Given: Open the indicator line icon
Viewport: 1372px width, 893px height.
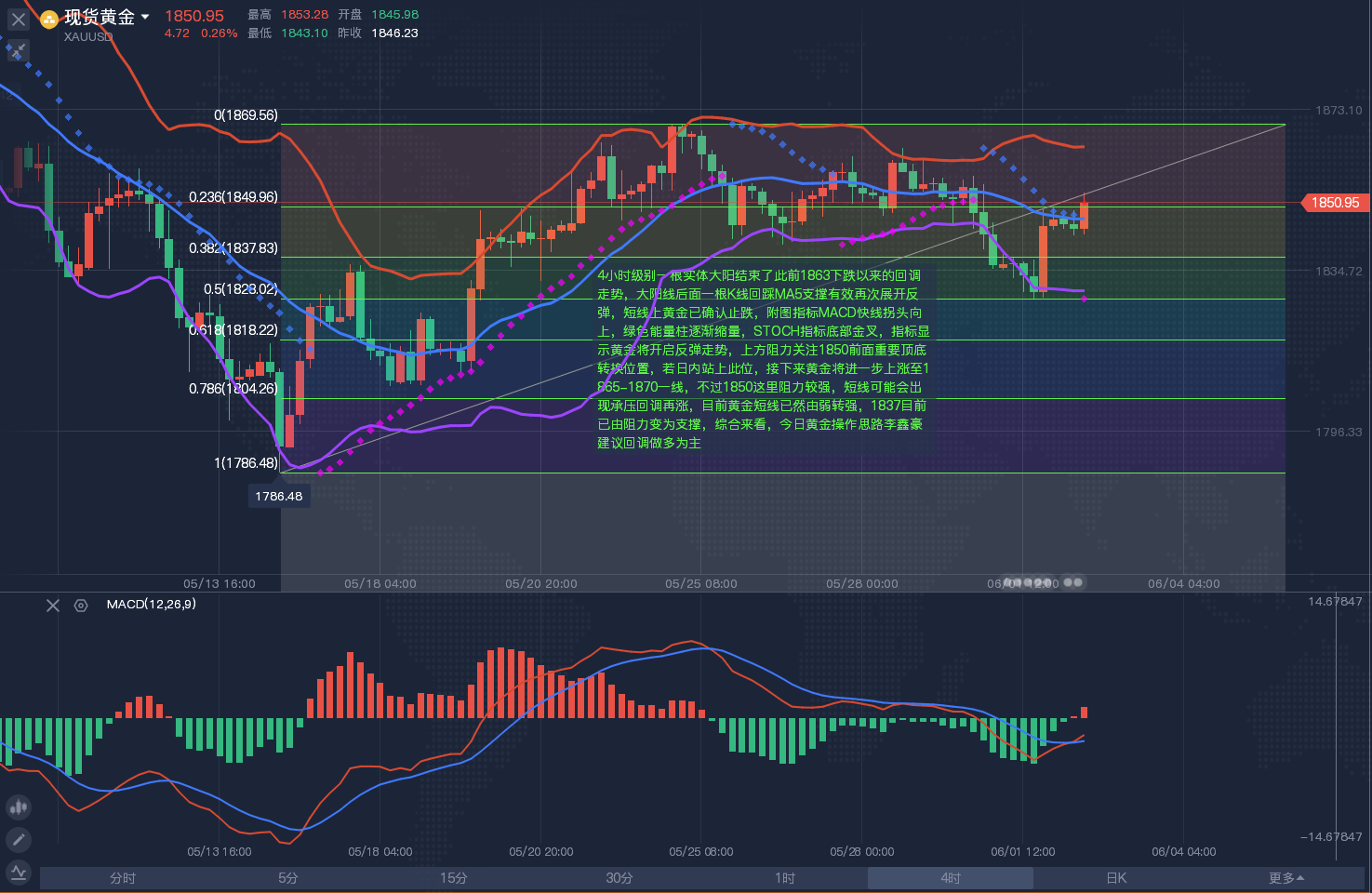Looking at the screenshot, I should (x=19, y=873).
